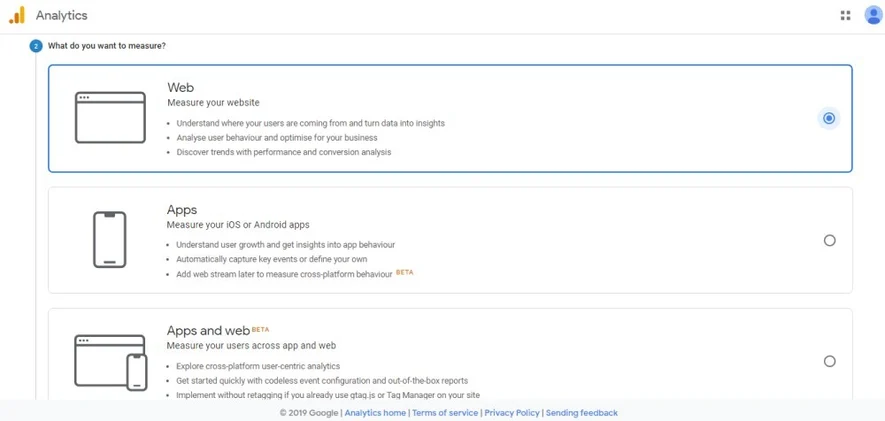Click 'Measure your iOS or Android apps' text
The width and height of the screenshot is (885, 421).
tap(238, 225)
